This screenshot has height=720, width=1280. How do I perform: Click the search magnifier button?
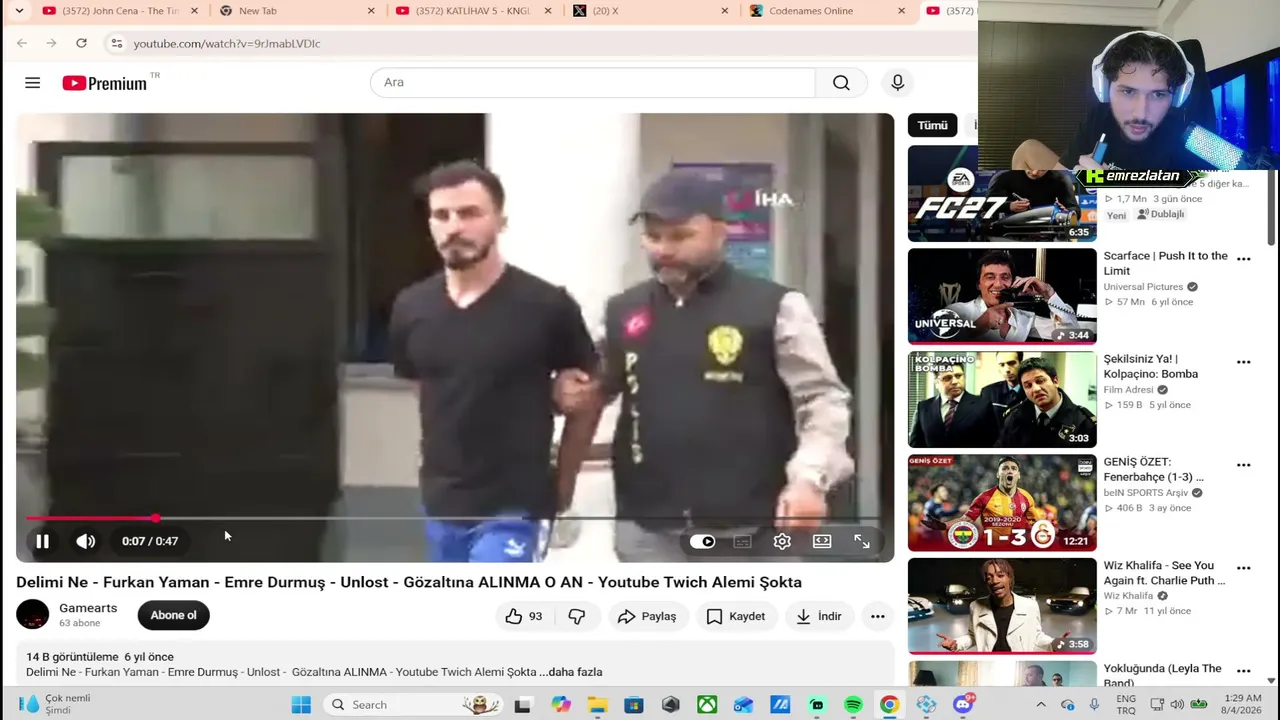pyautogui.click(x=841, y=83)
